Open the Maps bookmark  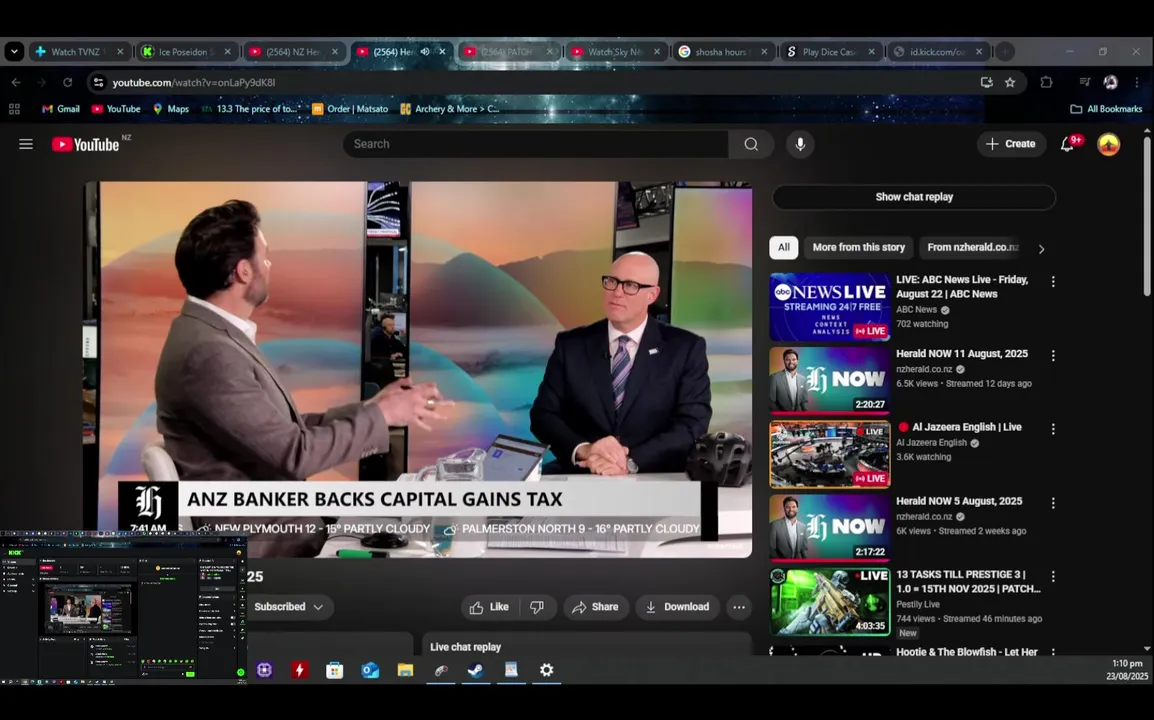(x=171, y=109)
